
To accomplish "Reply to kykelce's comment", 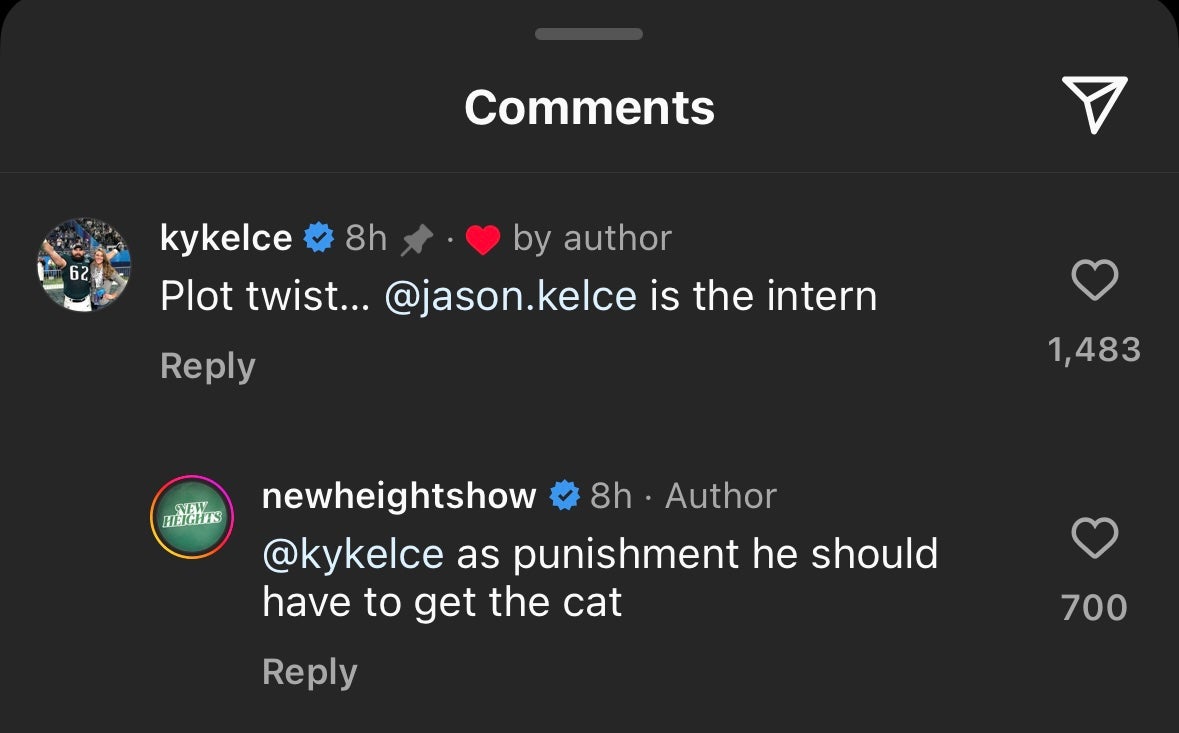I will click(206, 365).
